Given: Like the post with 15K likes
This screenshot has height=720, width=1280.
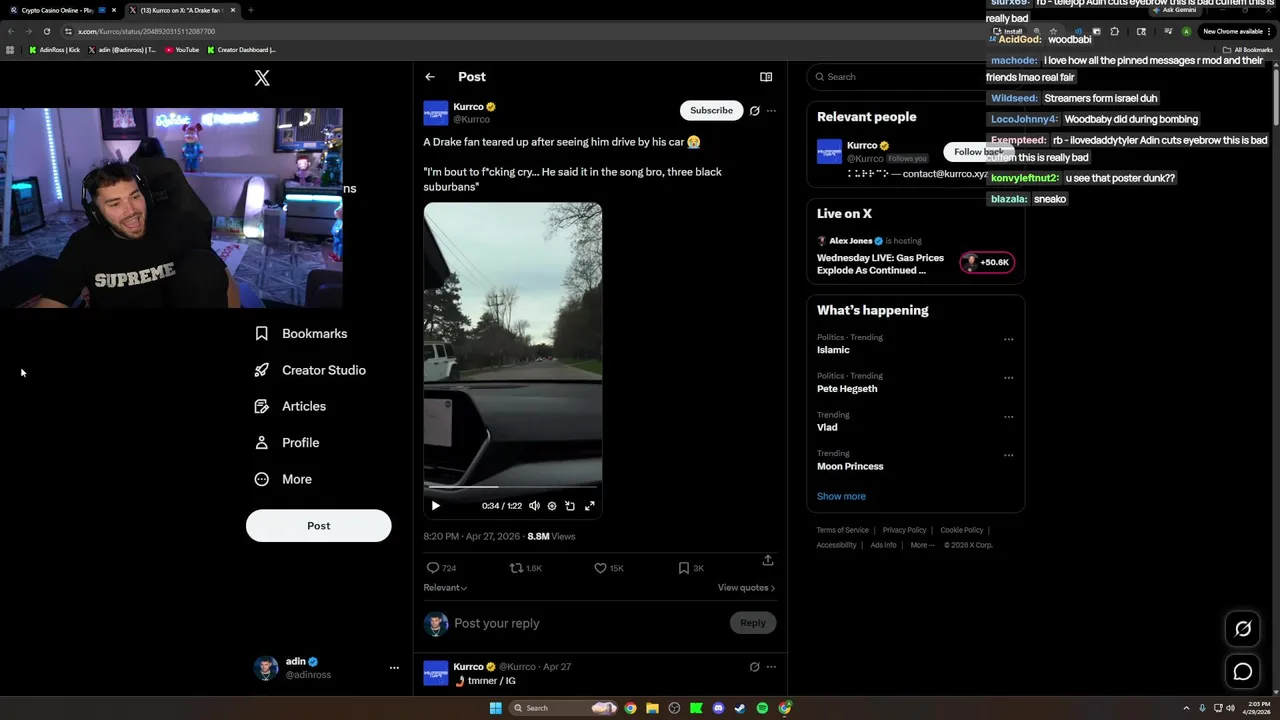Looking at the screenshot, I should 609,568.
